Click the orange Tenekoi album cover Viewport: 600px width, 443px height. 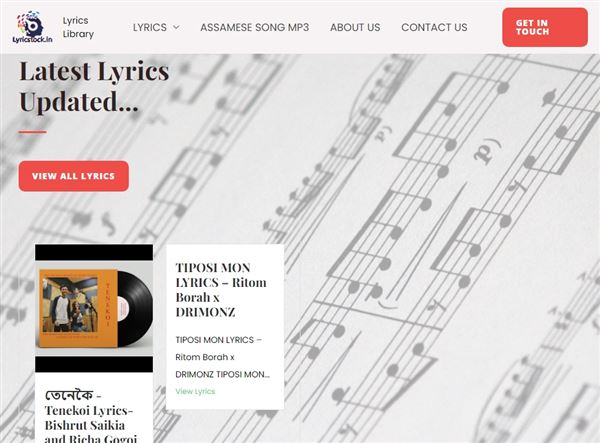(x=79, y=308)
